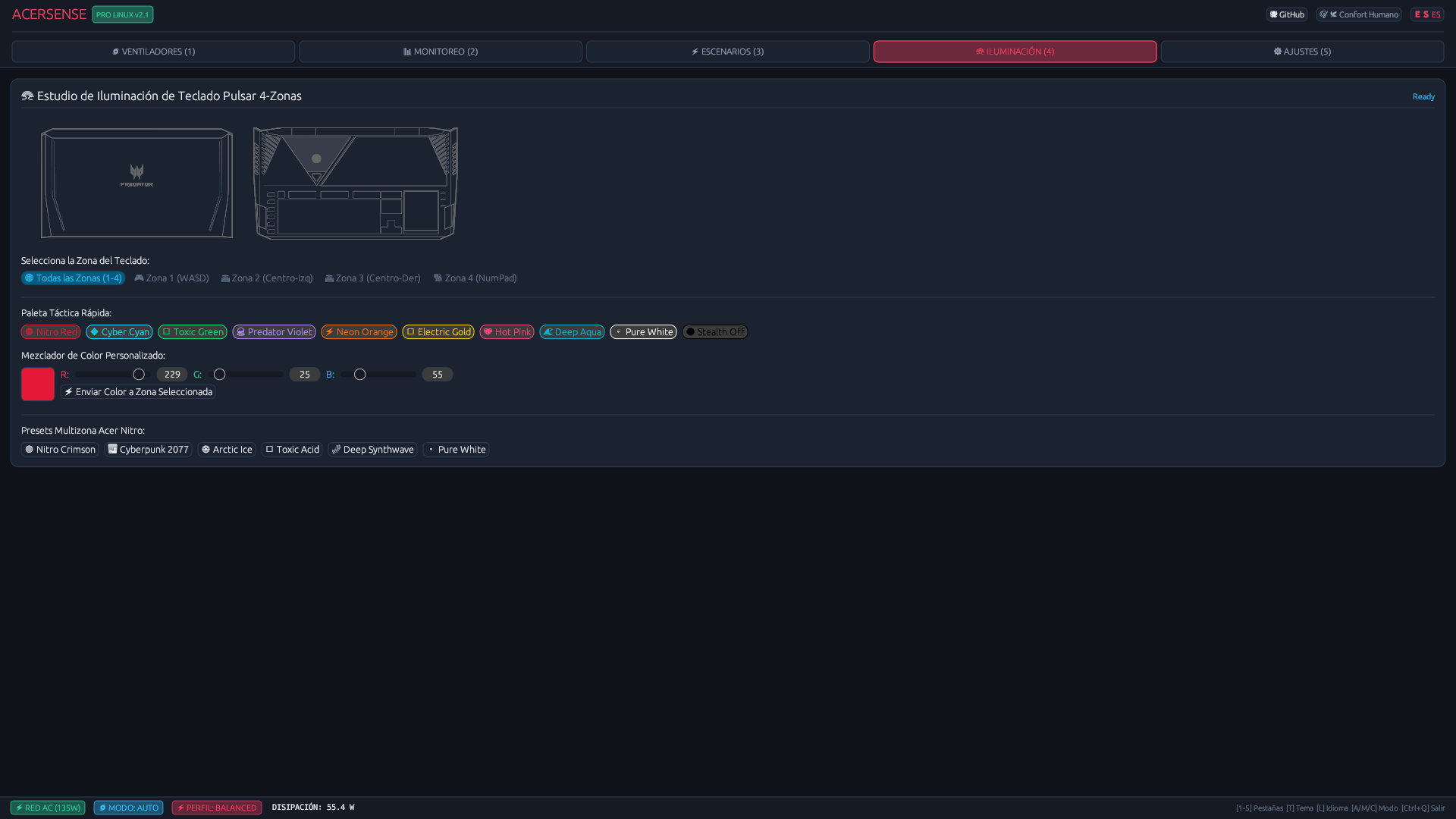Click the red value field showing 229
1456x819 pixels.
(x=172, y=375)
